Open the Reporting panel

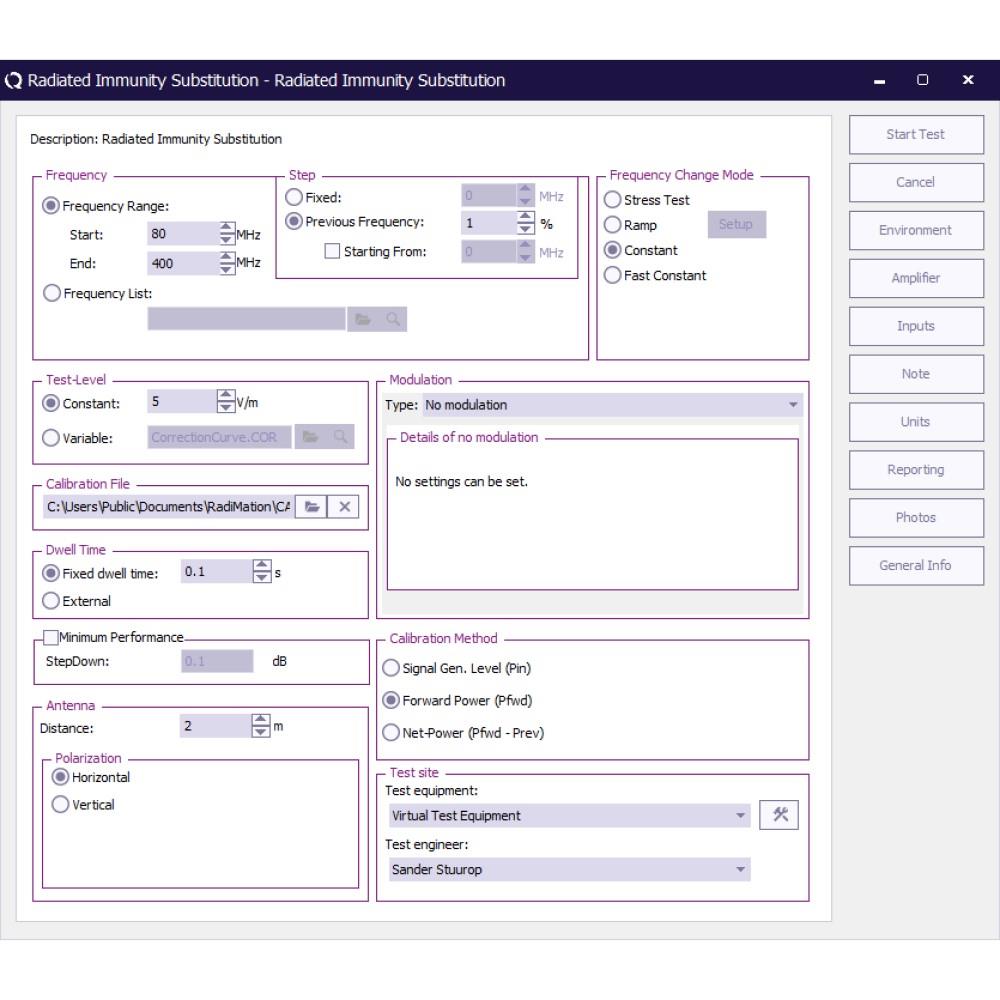915,469
